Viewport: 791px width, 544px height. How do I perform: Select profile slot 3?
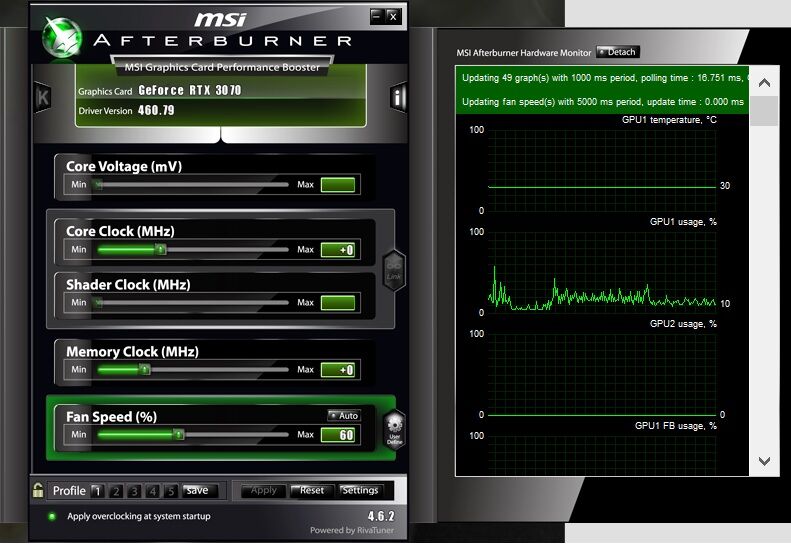coord(134,491)
